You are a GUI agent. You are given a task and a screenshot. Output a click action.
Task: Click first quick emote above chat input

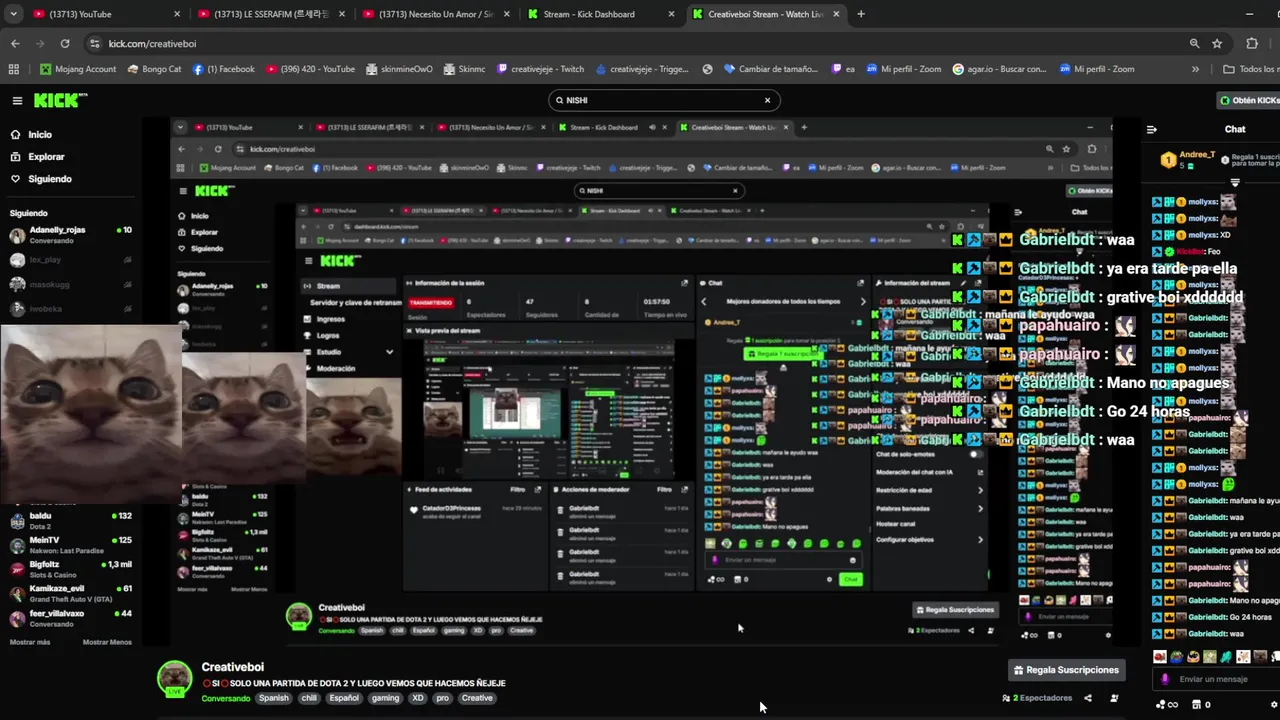(1160, 657)
